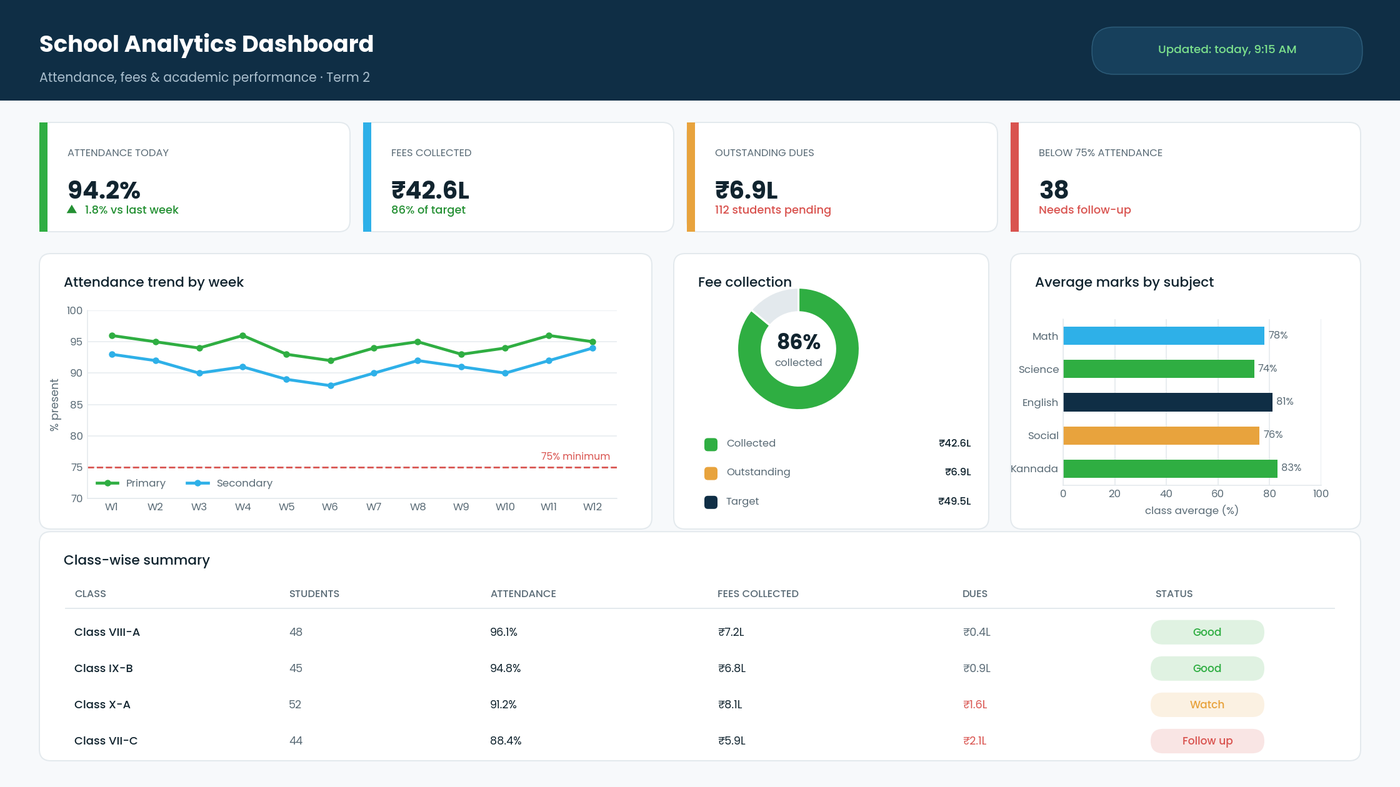This screenshot has width=1400, height=787.
Task: Sort table by the CLASS column header
Action: pyautogui.click(x=90, y=594)
